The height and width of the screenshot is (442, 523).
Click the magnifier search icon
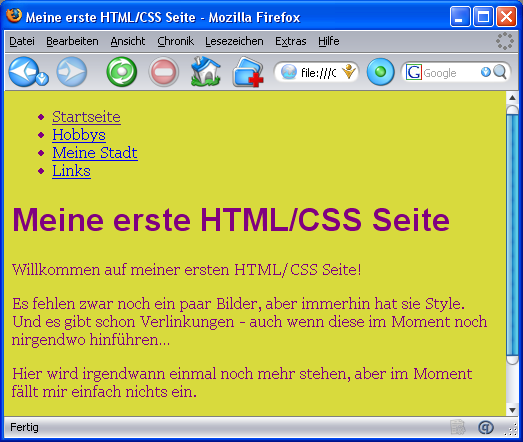pos(500,72)
